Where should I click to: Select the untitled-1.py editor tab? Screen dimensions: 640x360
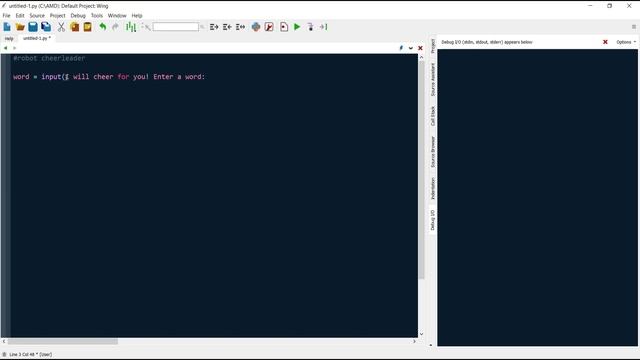coord(37,38)
